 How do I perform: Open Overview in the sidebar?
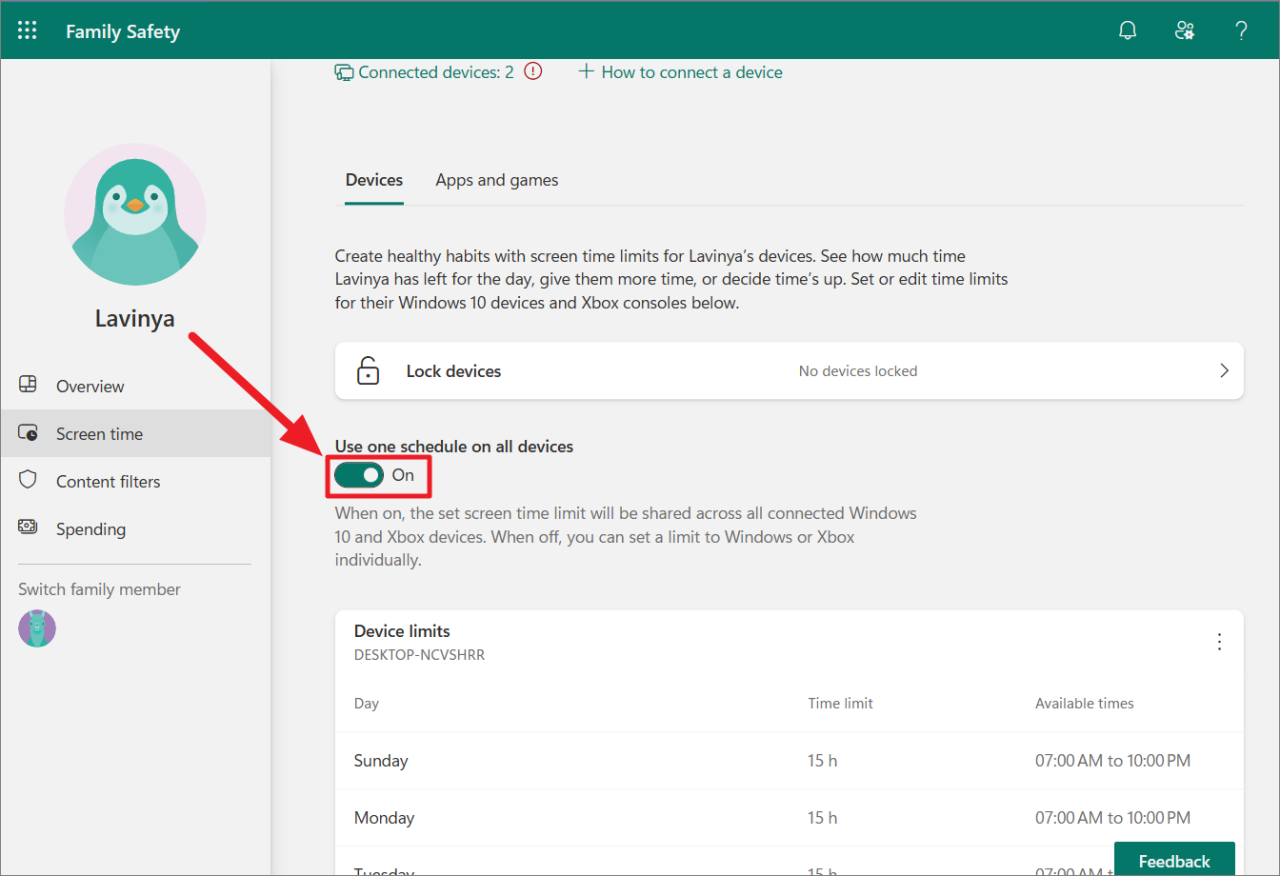coord(135,386)
